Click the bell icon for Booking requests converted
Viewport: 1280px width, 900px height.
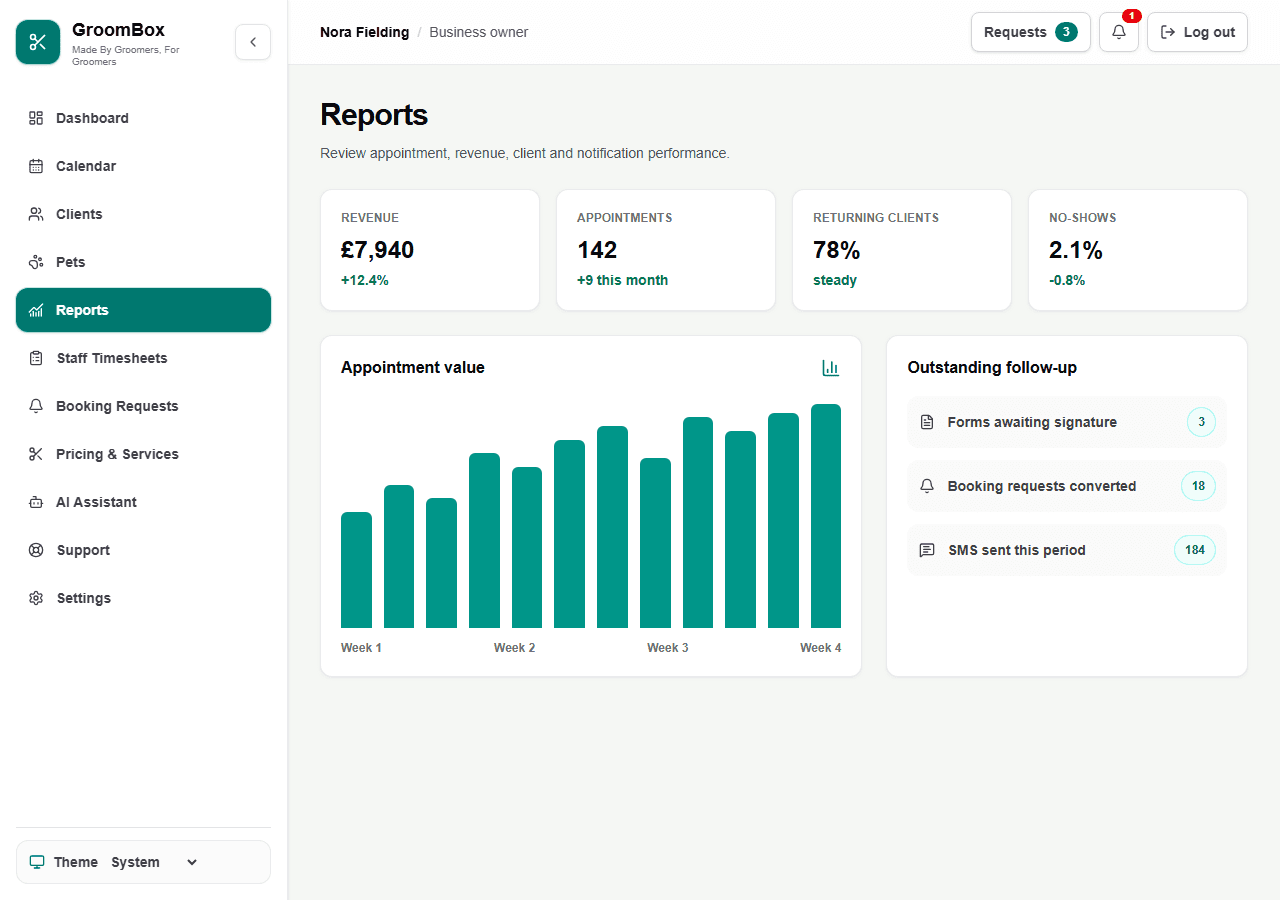pyautogui.click(x=927, y=486)
